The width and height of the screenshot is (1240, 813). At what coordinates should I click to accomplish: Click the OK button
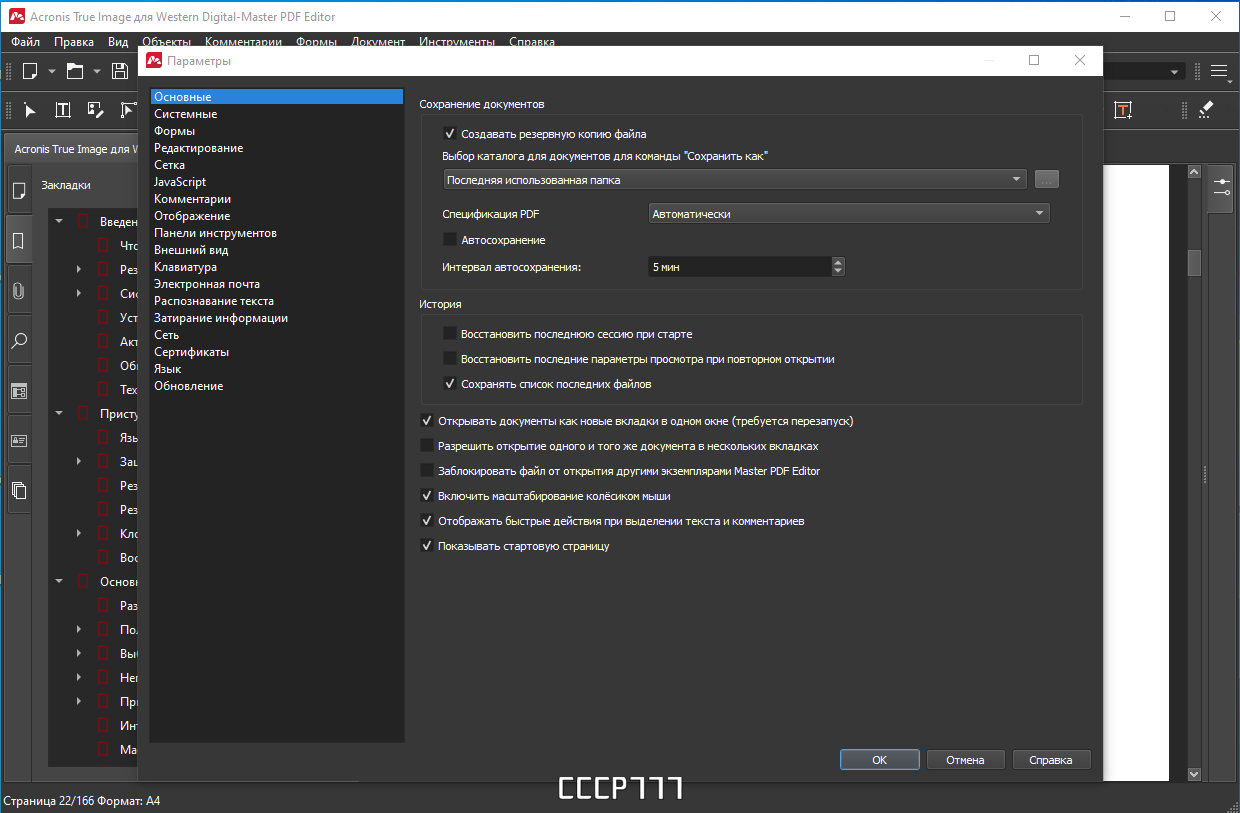(880, 760)
